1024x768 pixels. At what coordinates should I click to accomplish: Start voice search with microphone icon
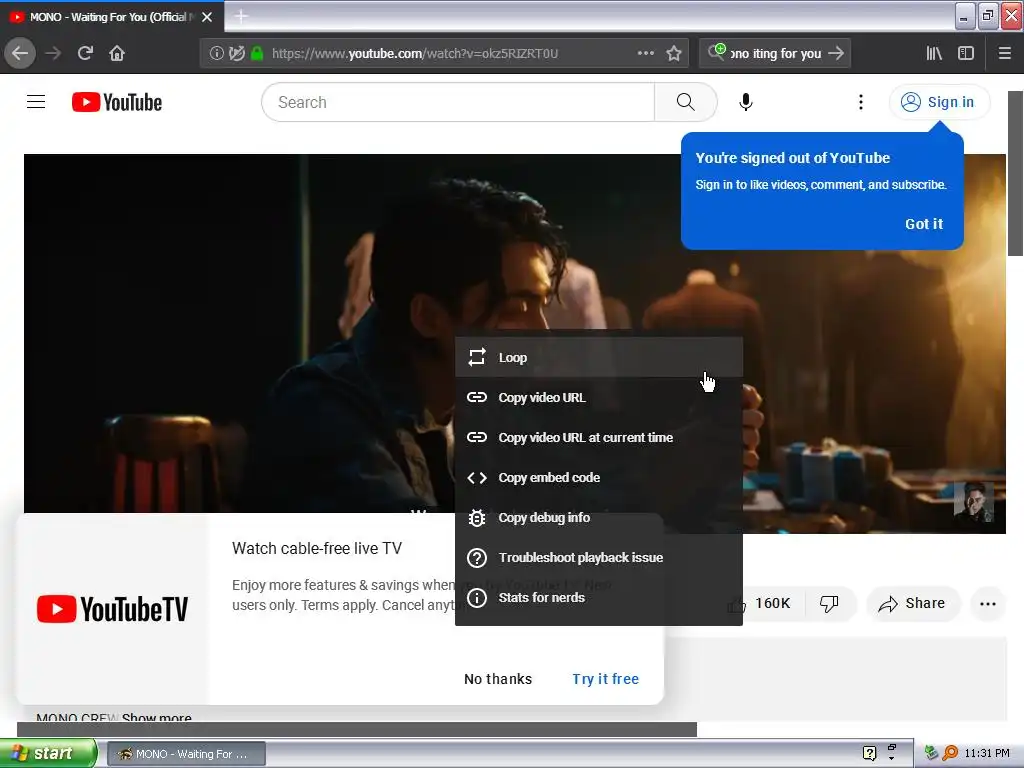(746, 102)
